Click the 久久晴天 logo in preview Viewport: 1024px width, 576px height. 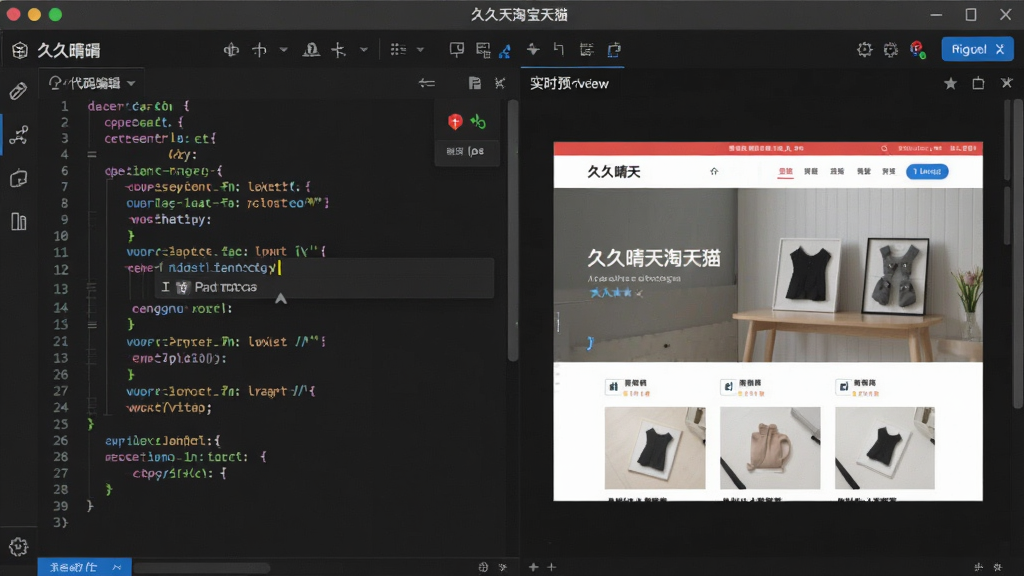613,172
